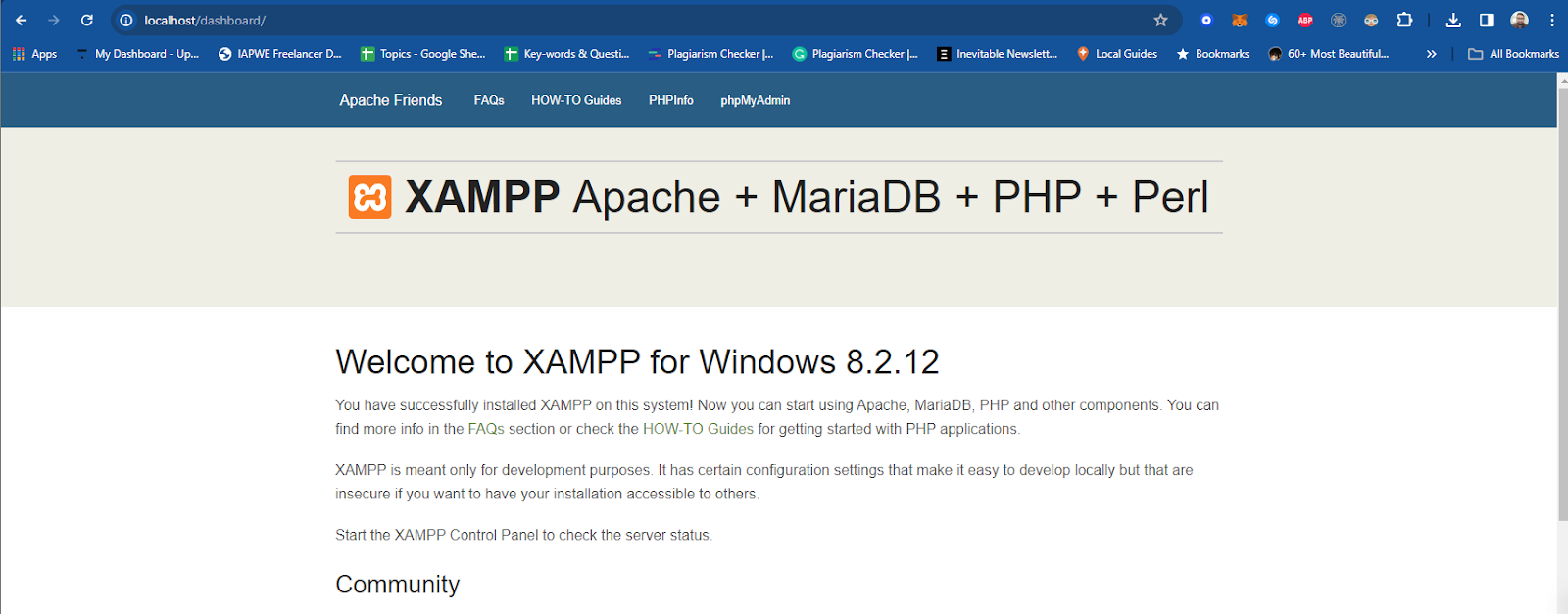Click the forward navigation arrow

pyautogui.click(x=54, y=20)
